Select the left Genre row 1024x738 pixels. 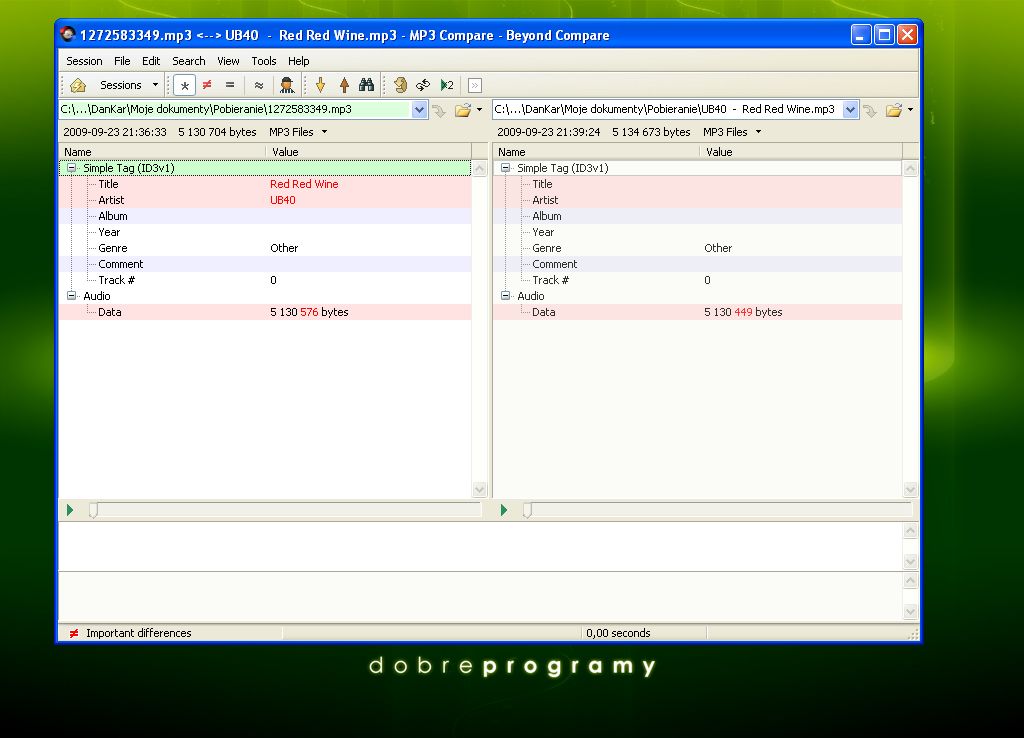(x=265, y=248)
